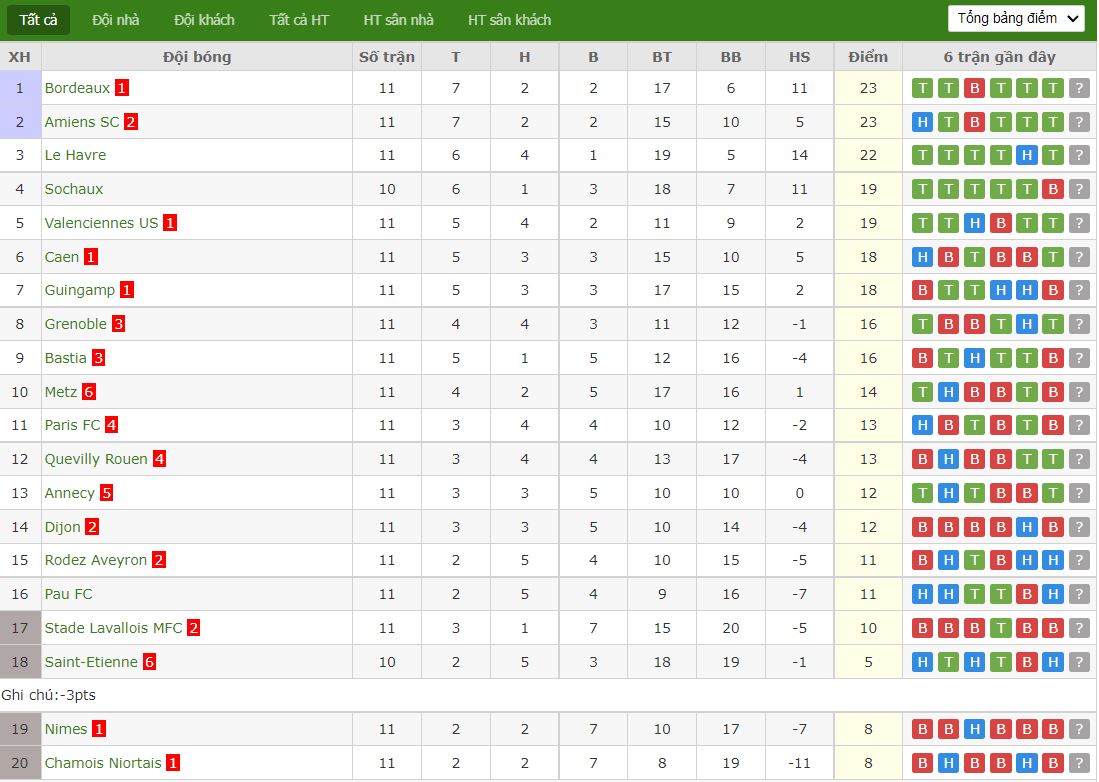Switch to the Đội nhà tab

116,20
